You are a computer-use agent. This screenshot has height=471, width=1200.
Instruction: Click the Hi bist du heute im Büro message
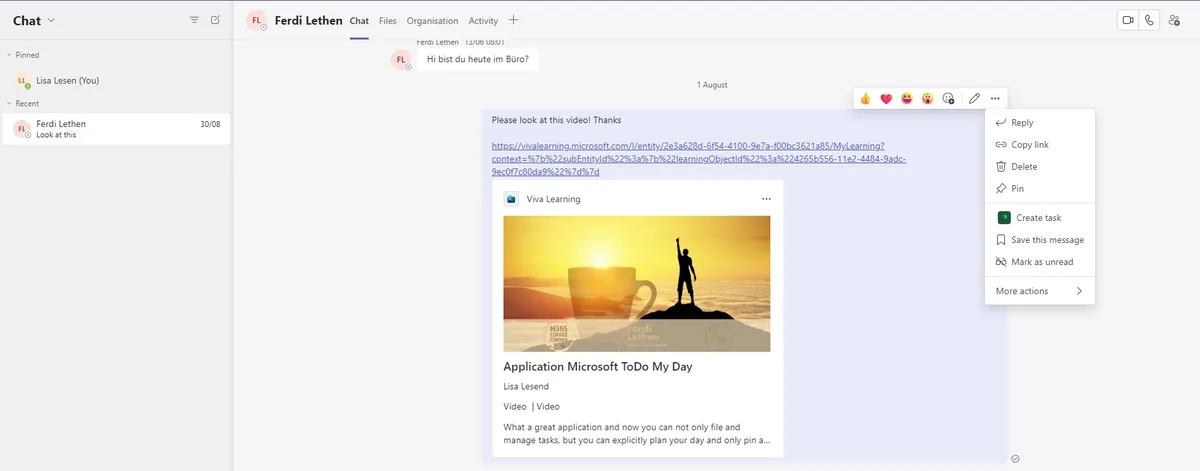(x=478, y=59)
